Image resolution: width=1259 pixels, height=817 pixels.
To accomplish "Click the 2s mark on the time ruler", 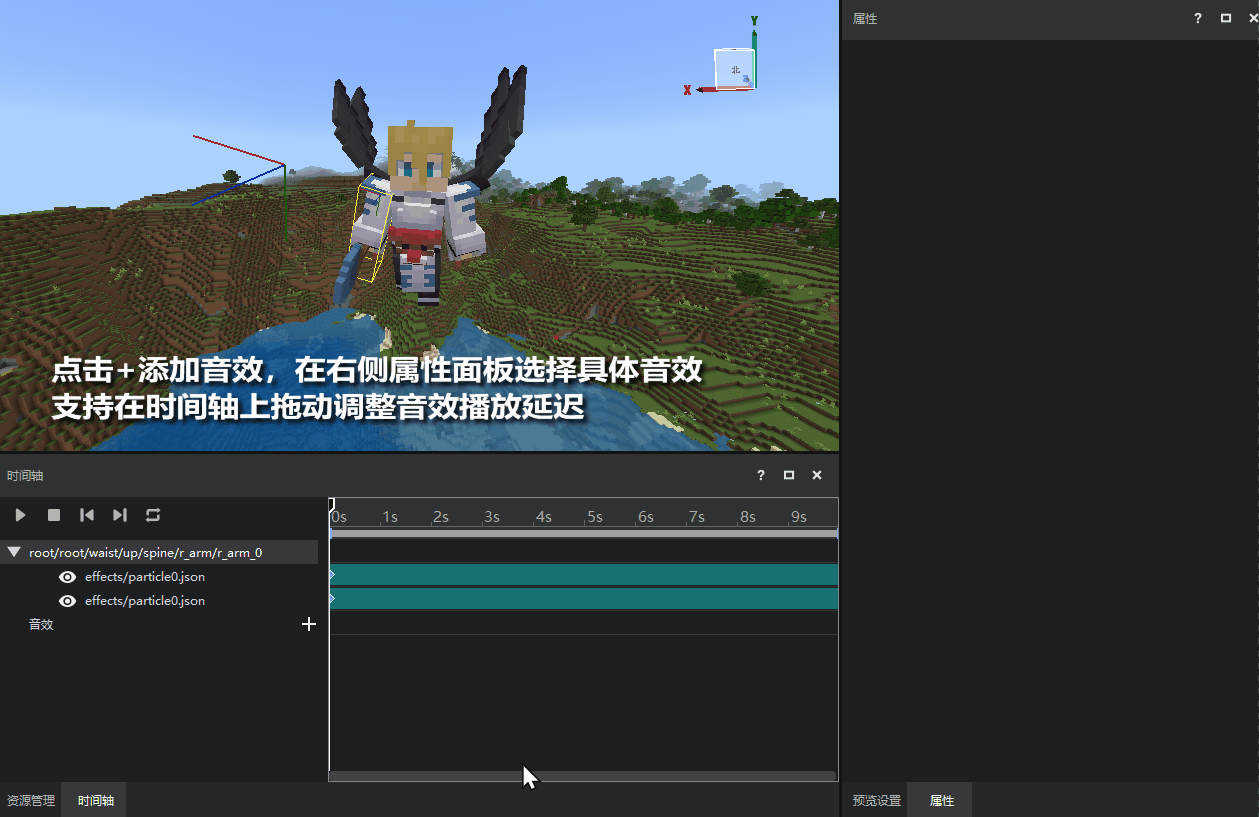I will coord(440,517).
